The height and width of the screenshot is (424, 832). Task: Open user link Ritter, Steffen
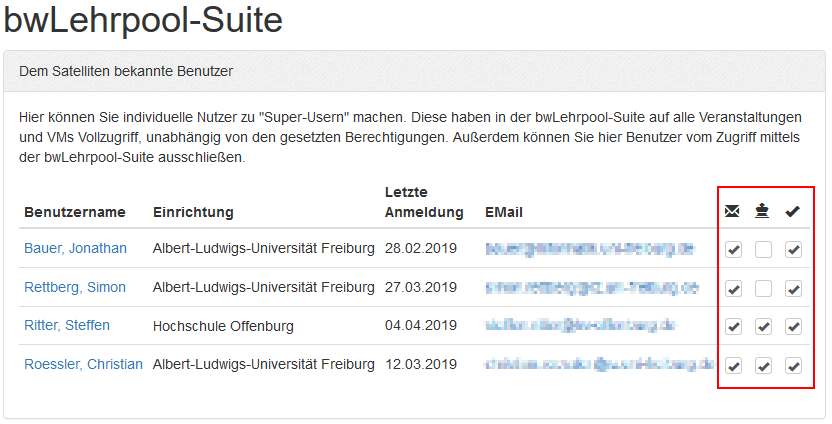point(67,325)
